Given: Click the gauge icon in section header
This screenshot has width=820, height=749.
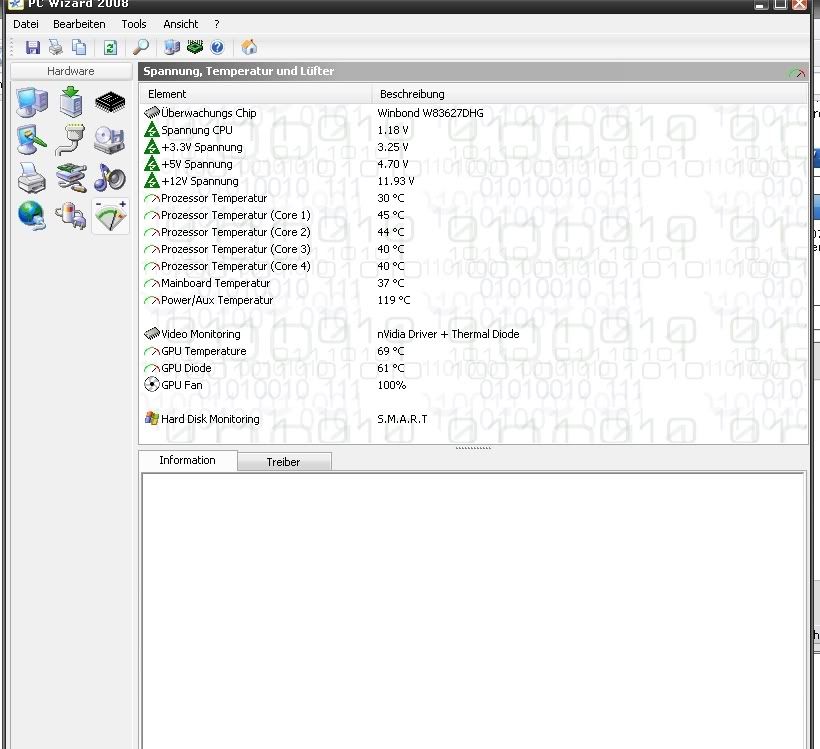Looking at the screenshot, I should point(796,72).
